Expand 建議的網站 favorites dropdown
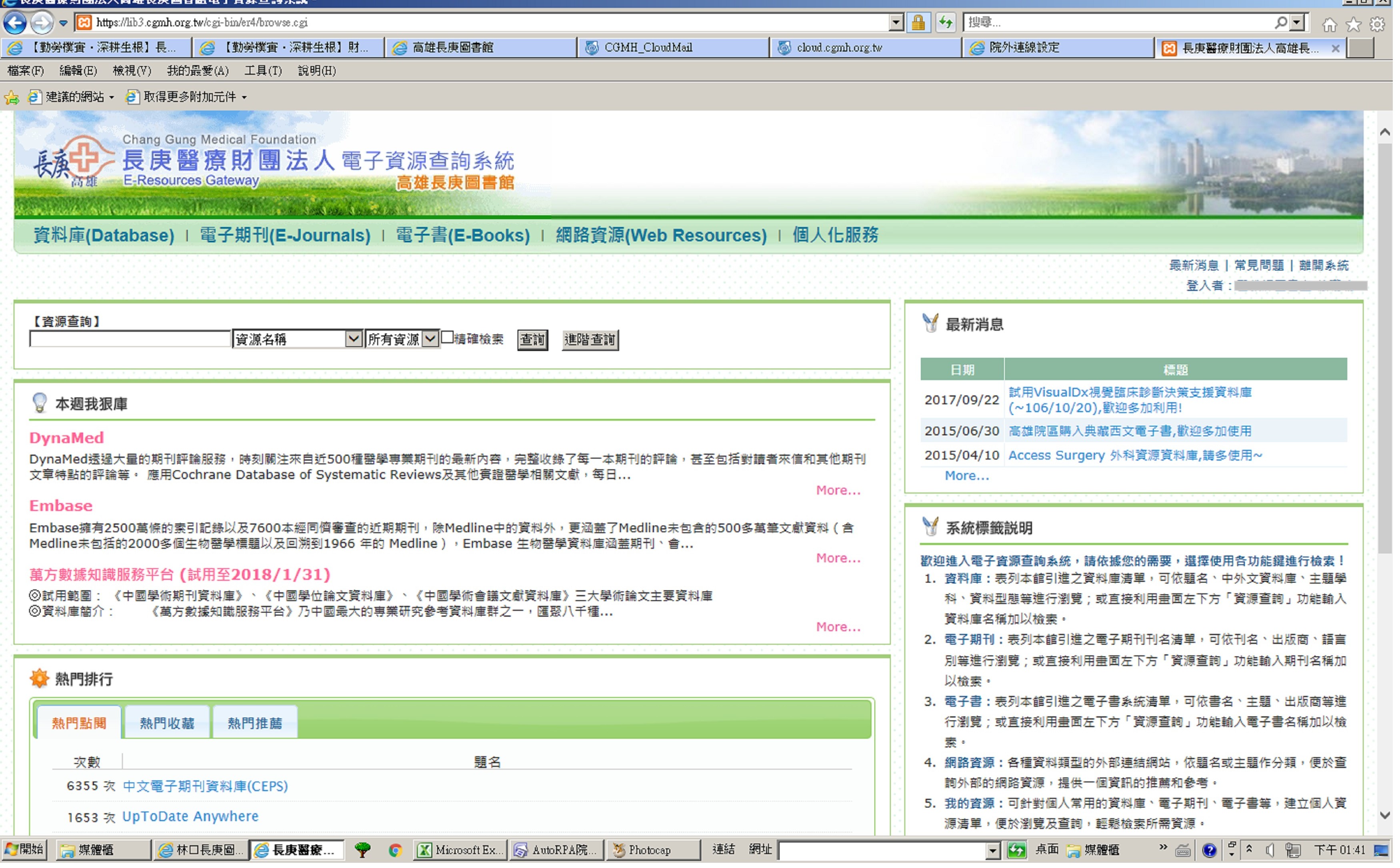The height and width of the screenshot is (868, 1400). (112, 98)
